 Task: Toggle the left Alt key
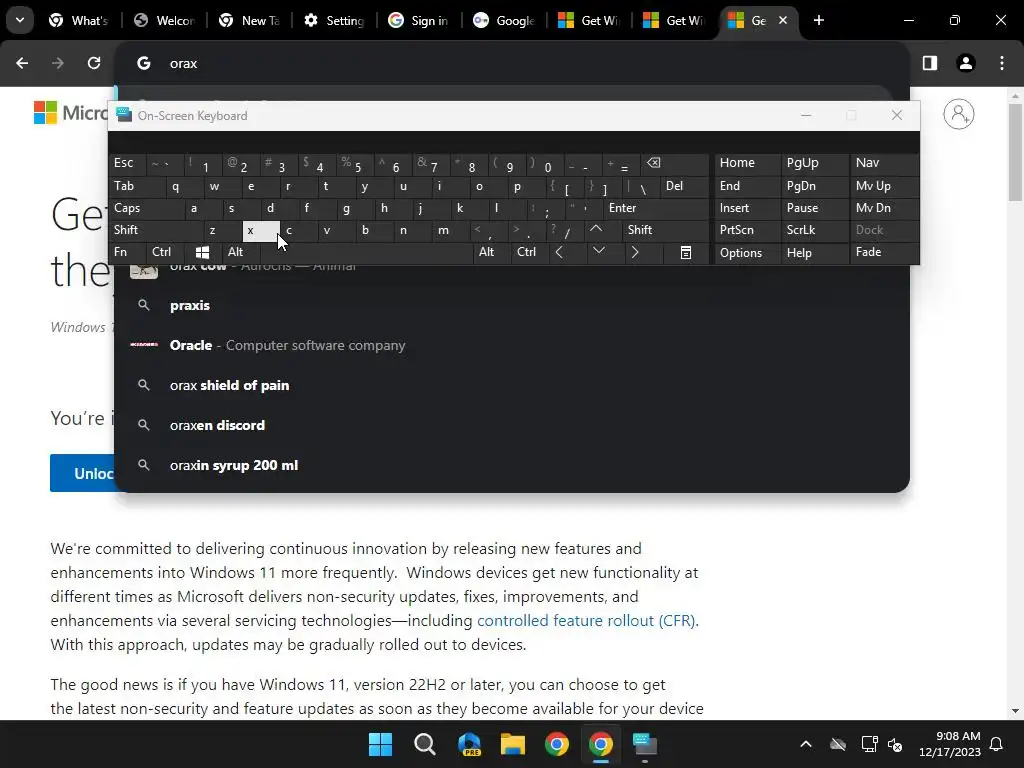241,252
